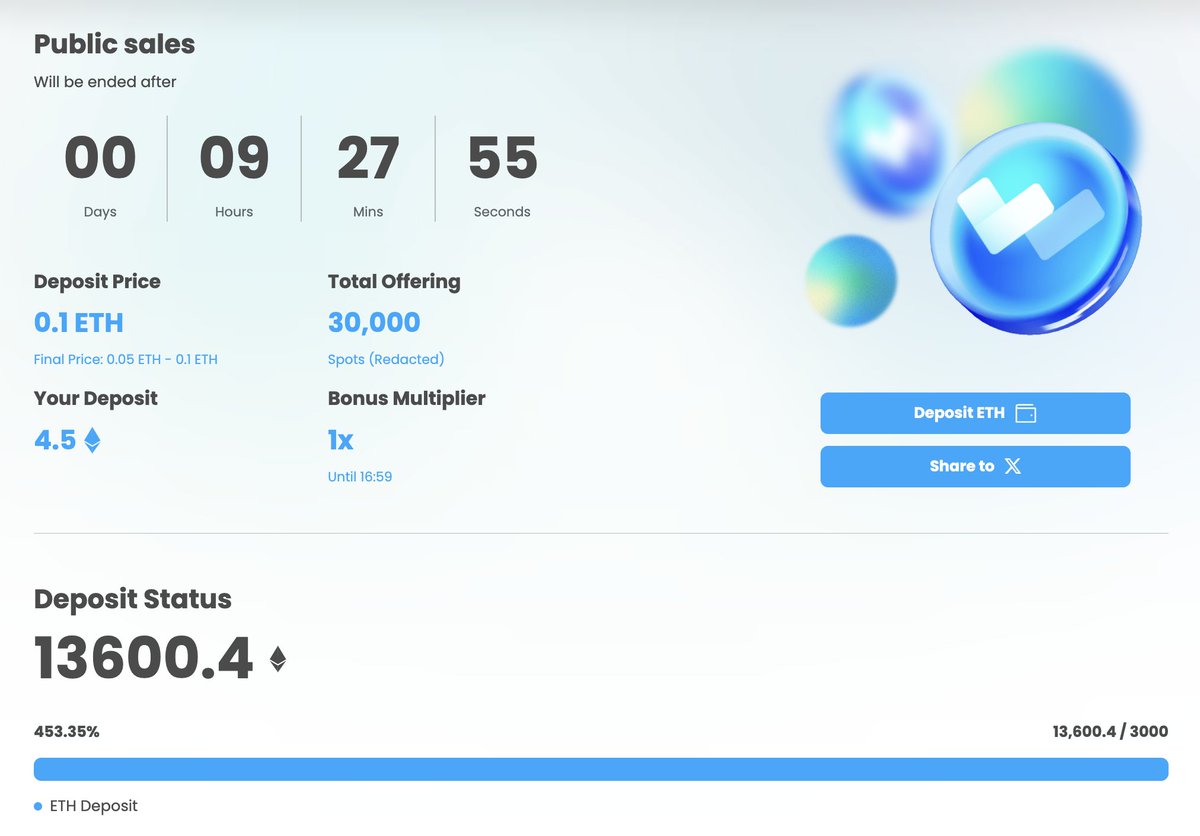Click the 'ETH Deposit' legend label
This screenshot has width=1200, height=836.
94,806
